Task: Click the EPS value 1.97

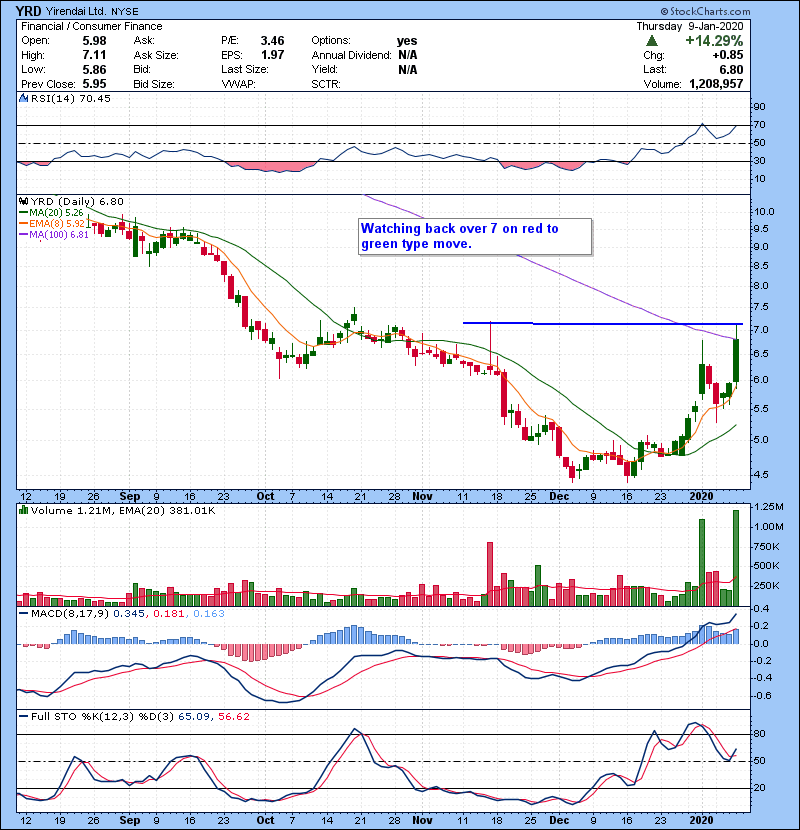Action: click(x=272, y=55)
